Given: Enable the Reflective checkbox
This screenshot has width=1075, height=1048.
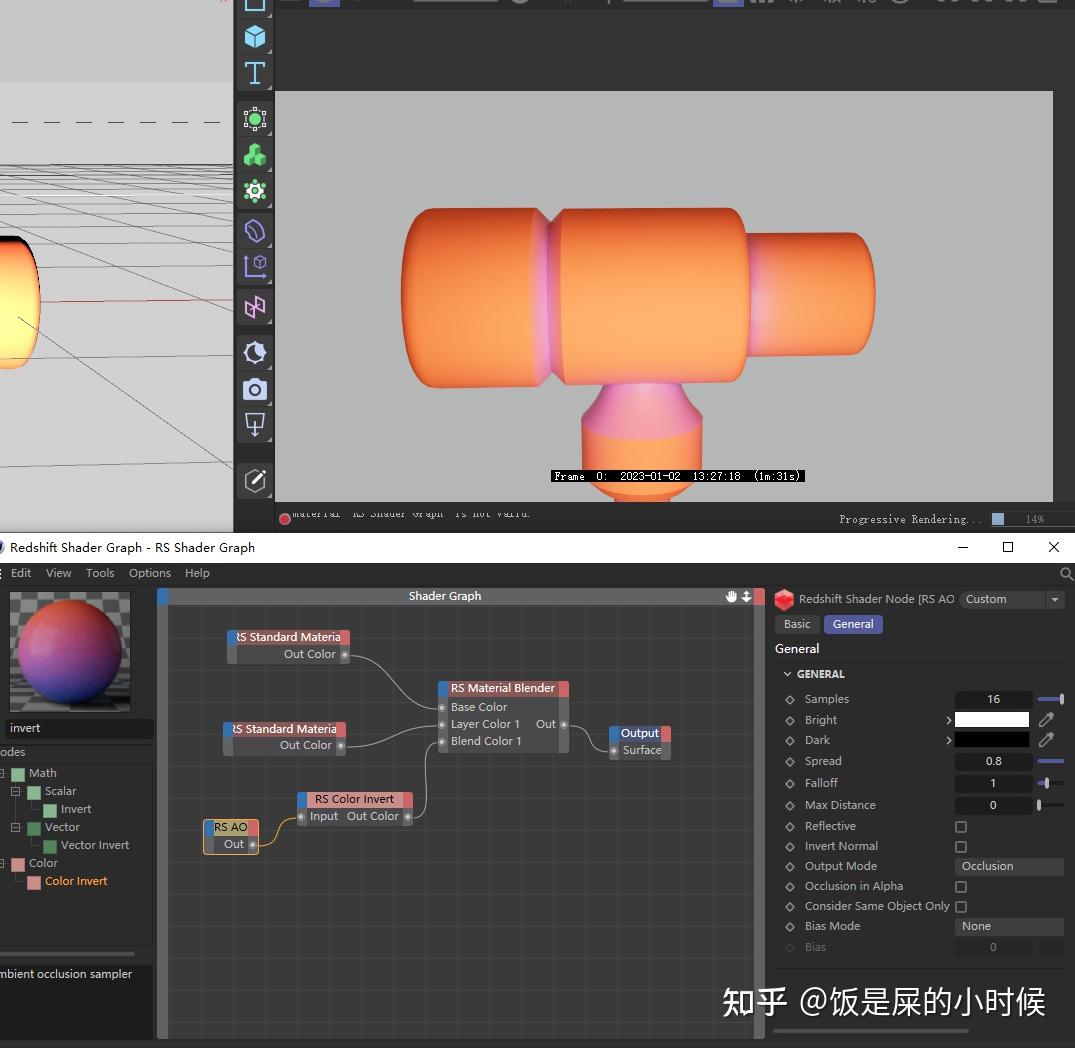Looking at the screenshot, I should (x=961, y=827).
